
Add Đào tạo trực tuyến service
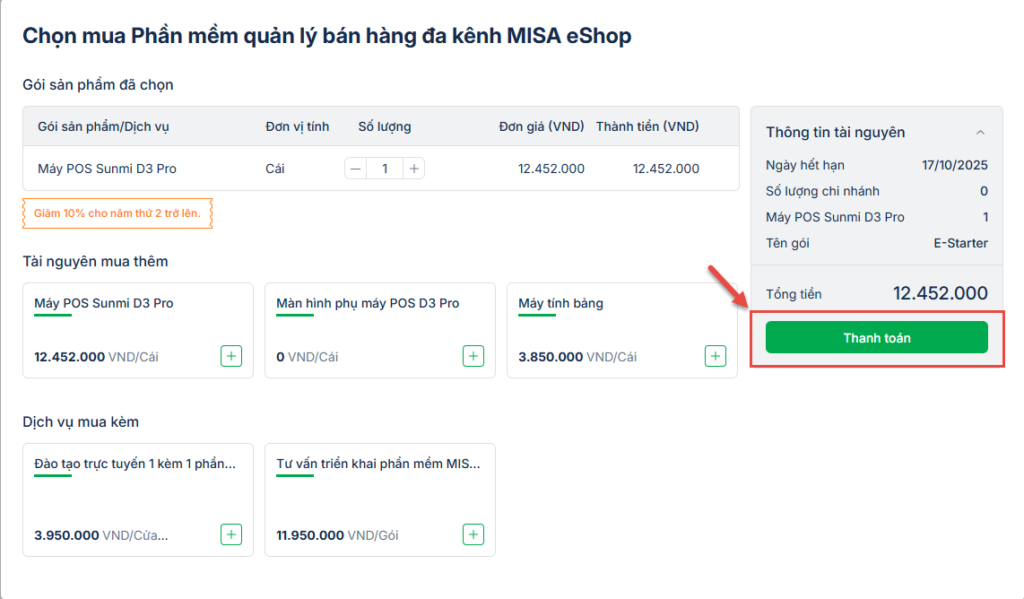pyautogui.click(x=231, y=535)
